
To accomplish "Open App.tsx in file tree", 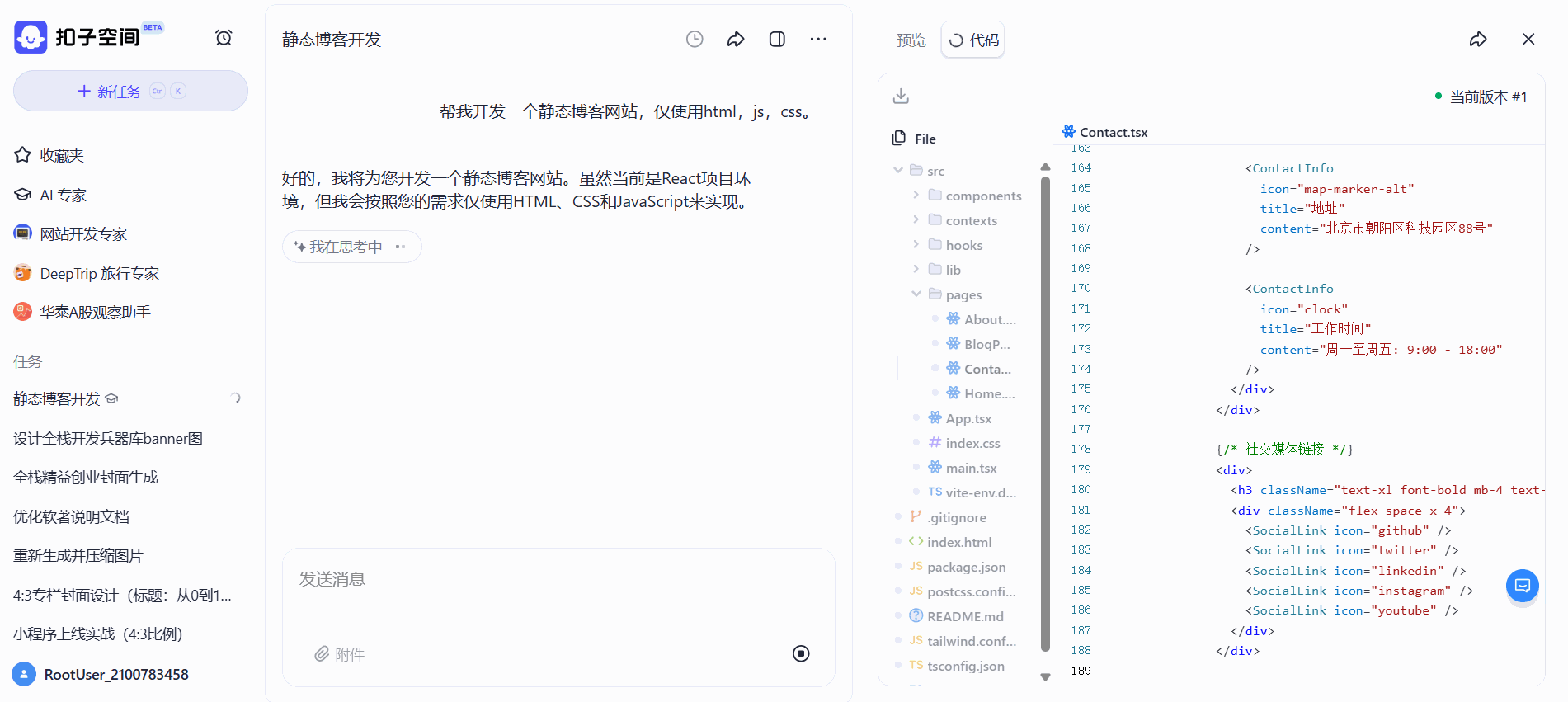I will pyautogui.click(x=960, y=418).
